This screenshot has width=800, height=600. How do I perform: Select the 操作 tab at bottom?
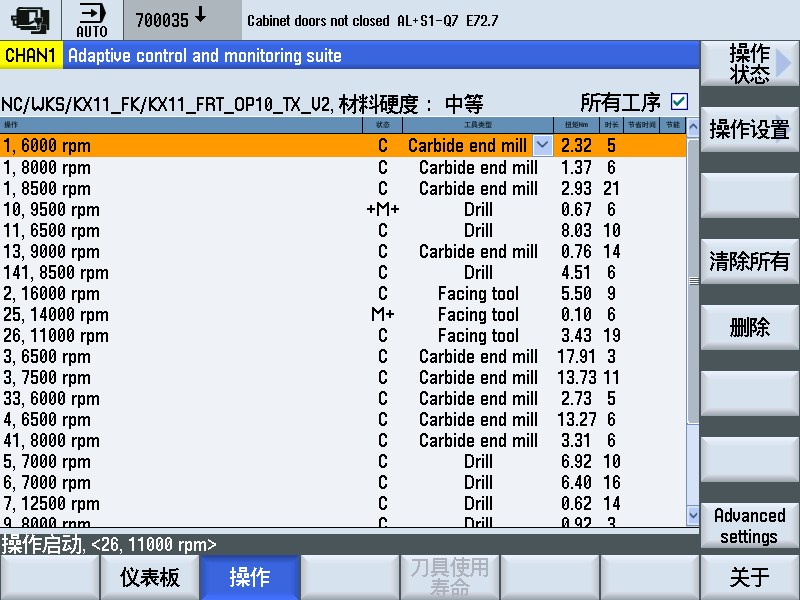tap(249, 577)
